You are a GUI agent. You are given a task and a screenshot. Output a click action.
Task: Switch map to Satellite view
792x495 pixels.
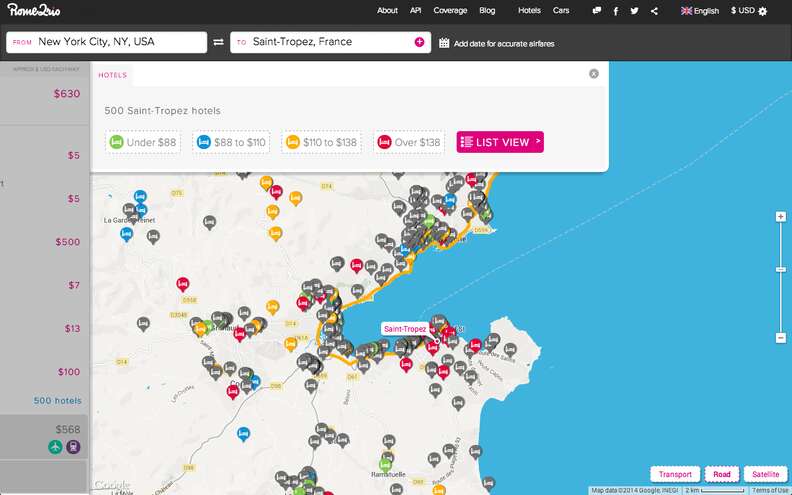click(766, 474)
